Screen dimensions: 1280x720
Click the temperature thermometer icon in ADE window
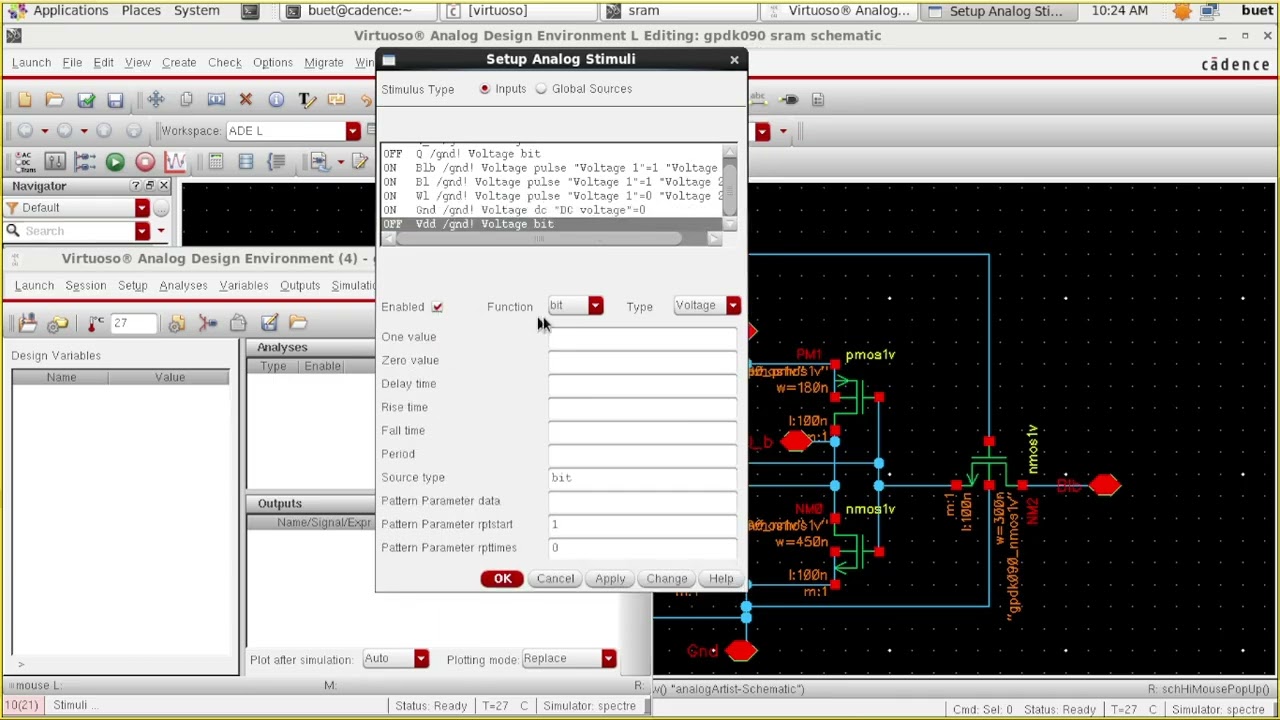95,323
